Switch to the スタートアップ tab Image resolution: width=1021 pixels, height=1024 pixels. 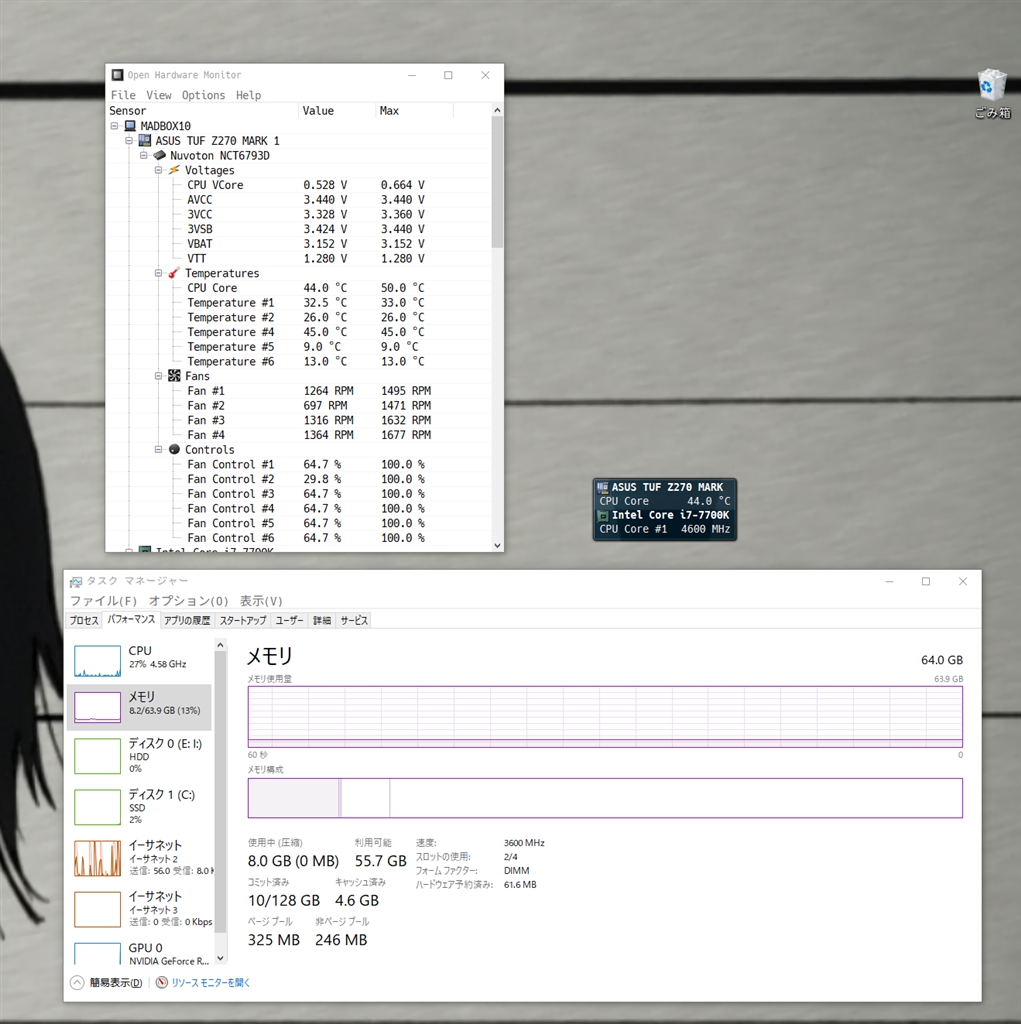click(x=243, y=620)
